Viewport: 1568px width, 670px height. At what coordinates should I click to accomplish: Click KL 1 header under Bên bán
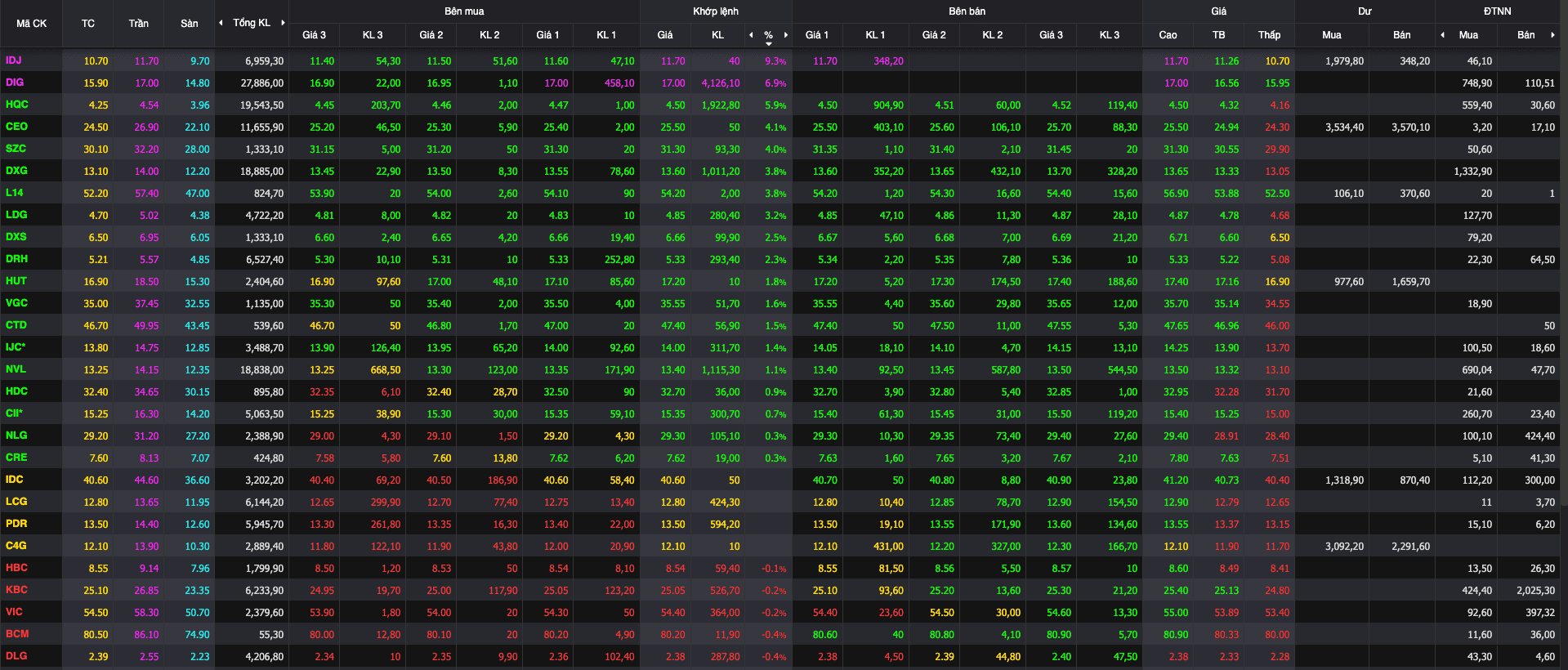pyautogui.click(x=875, y=35)
